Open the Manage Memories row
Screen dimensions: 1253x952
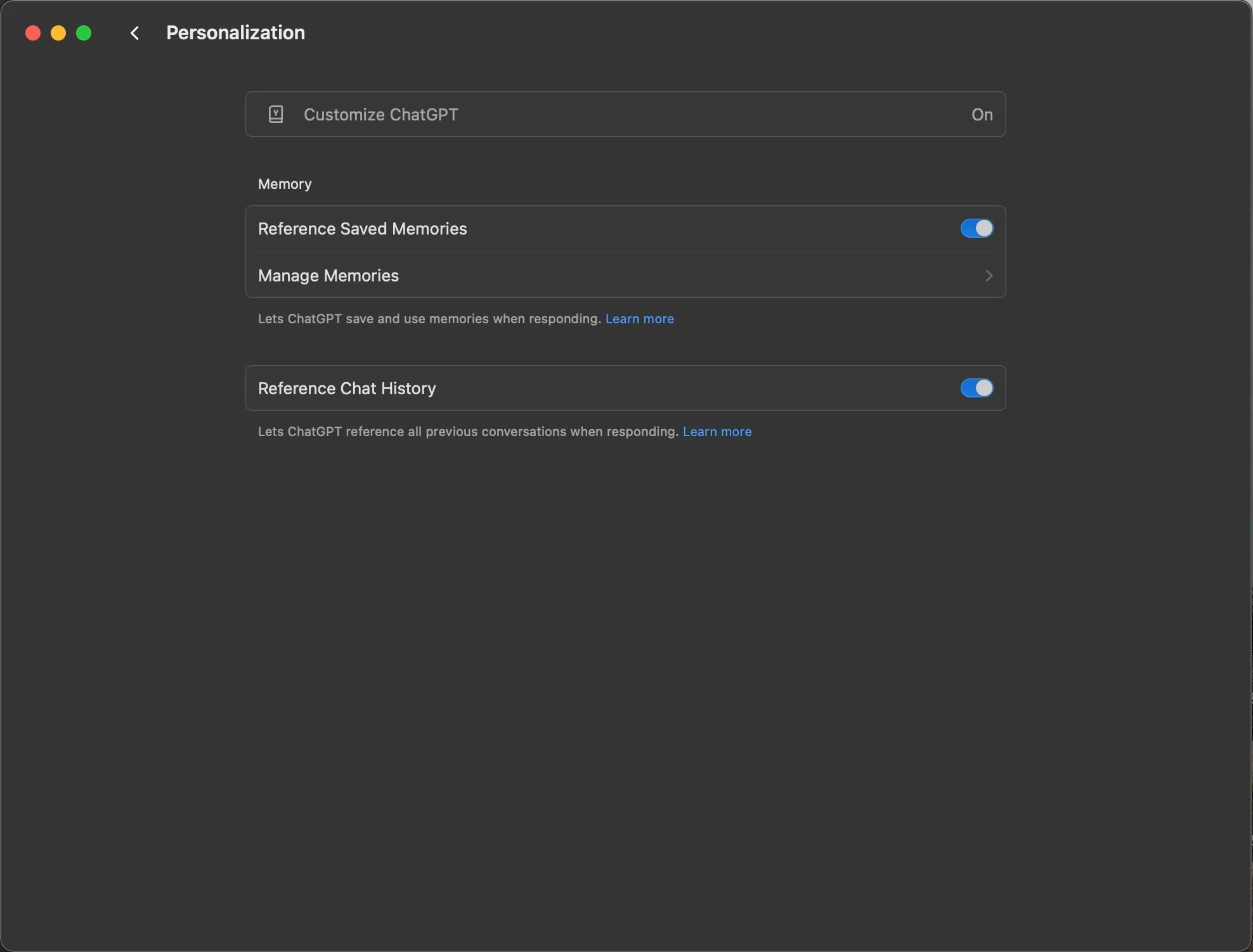coord(625,275)
